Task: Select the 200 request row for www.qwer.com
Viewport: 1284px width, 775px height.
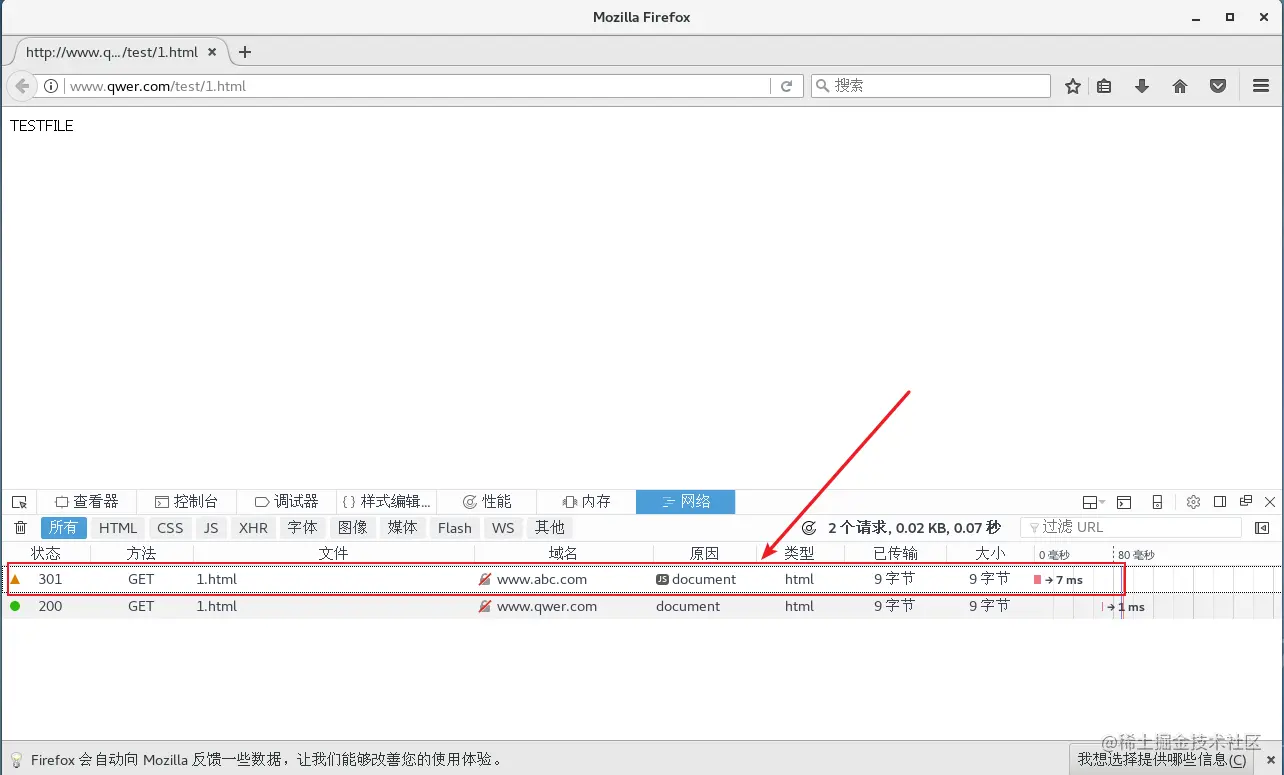Action: 641,606
